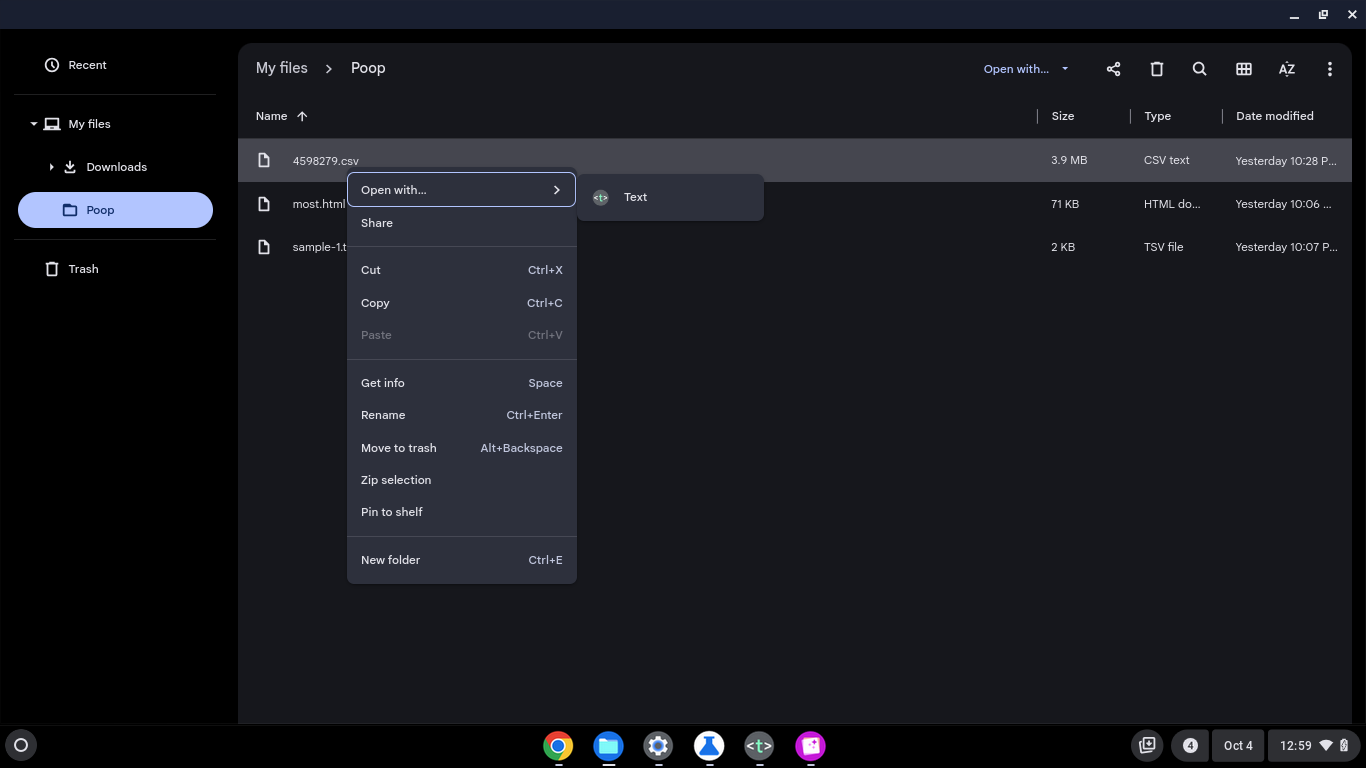Open search with the magnifier icon
This screenshot has width=1366, height=768.
[1199, 69]
